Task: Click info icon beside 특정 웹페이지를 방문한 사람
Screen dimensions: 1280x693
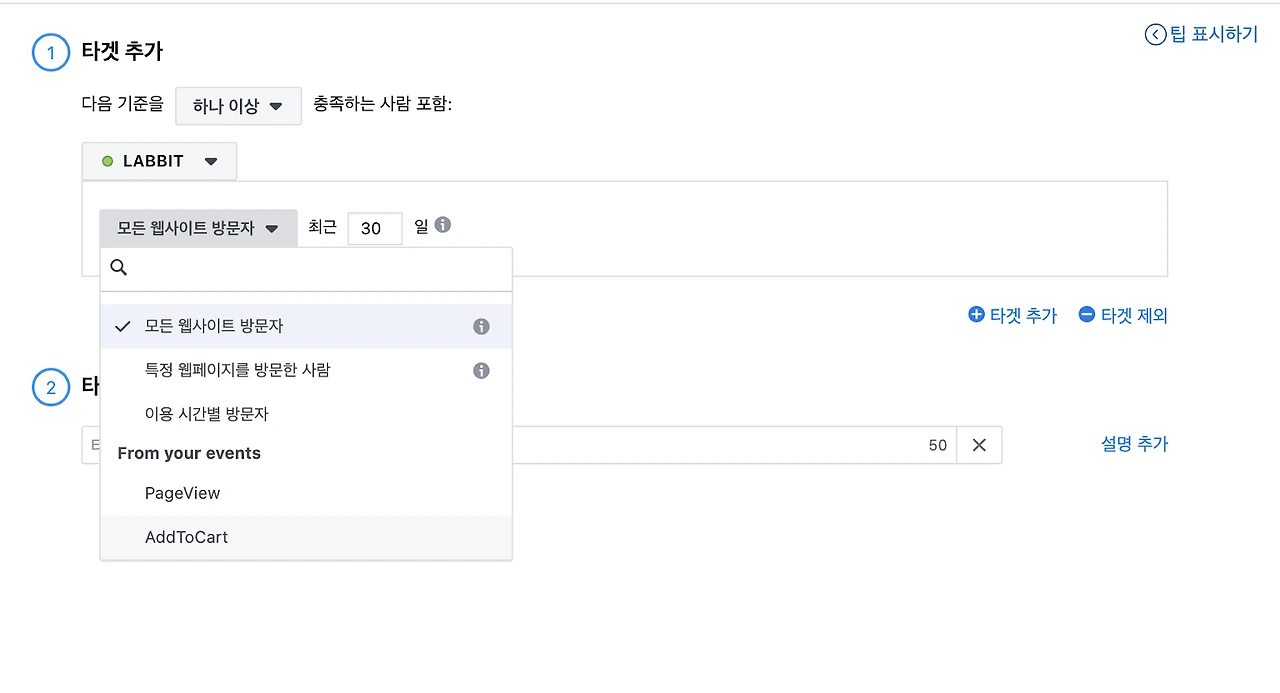Action: (481, 371)
